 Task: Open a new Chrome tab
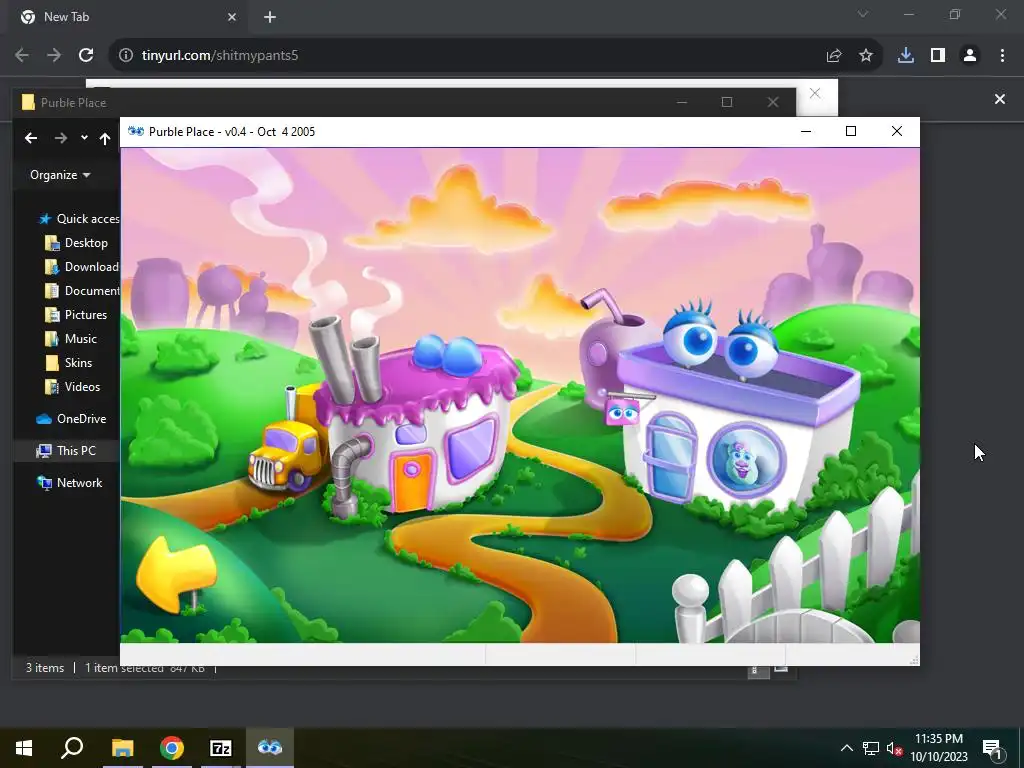pyautogui.click(x=270, y=18)
